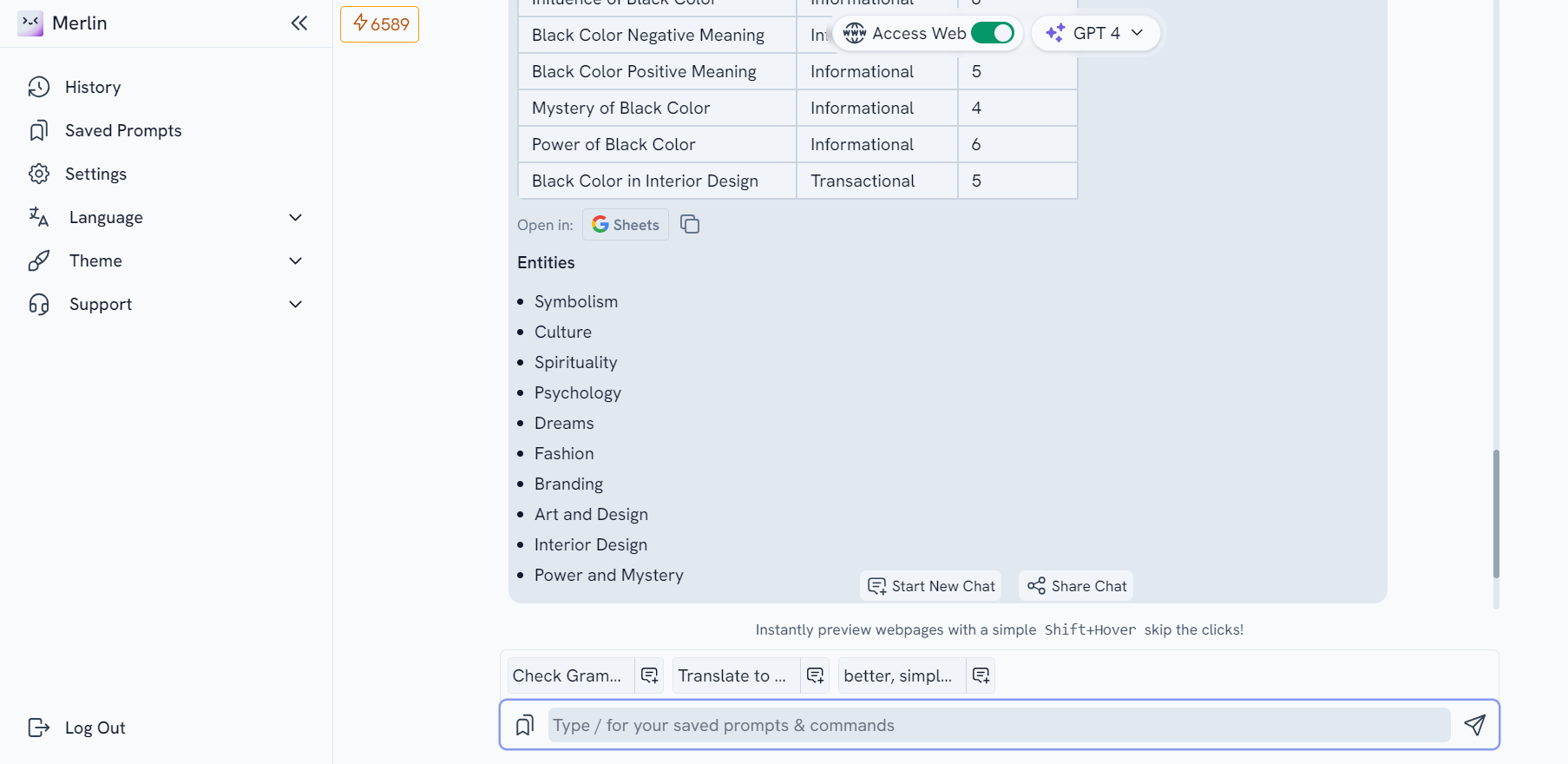Click the copy table icon next to Sheets

690,225
